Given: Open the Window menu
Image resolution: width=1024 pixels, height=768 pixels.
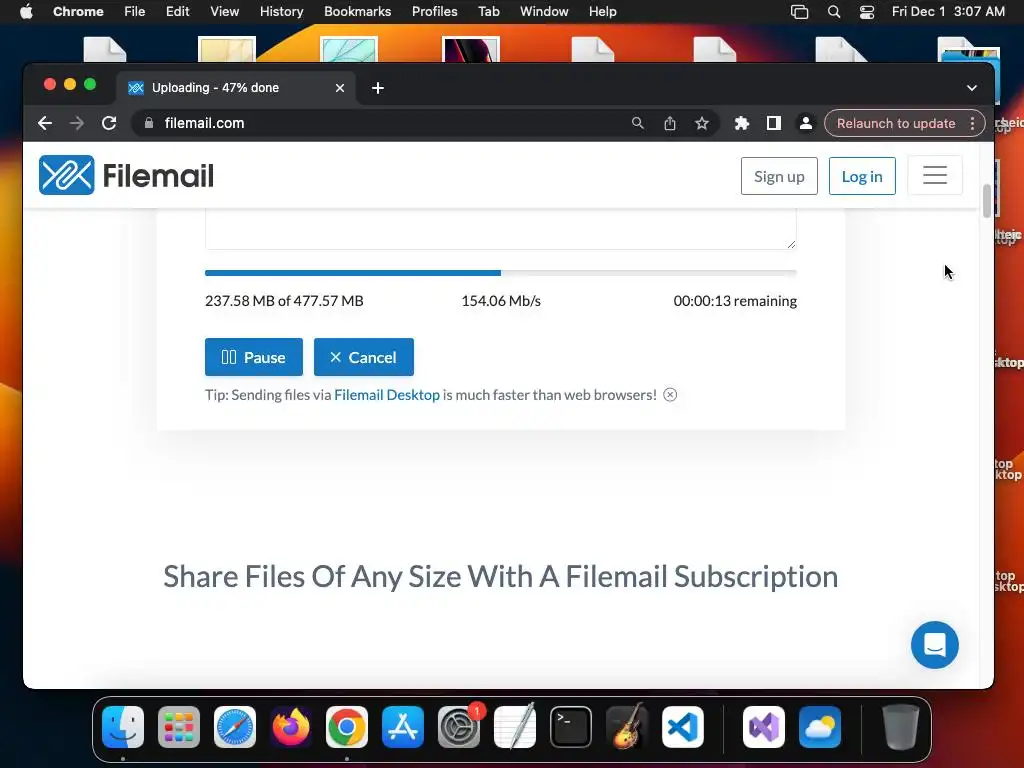Looking at the screenshot, I should pos(544,12).
